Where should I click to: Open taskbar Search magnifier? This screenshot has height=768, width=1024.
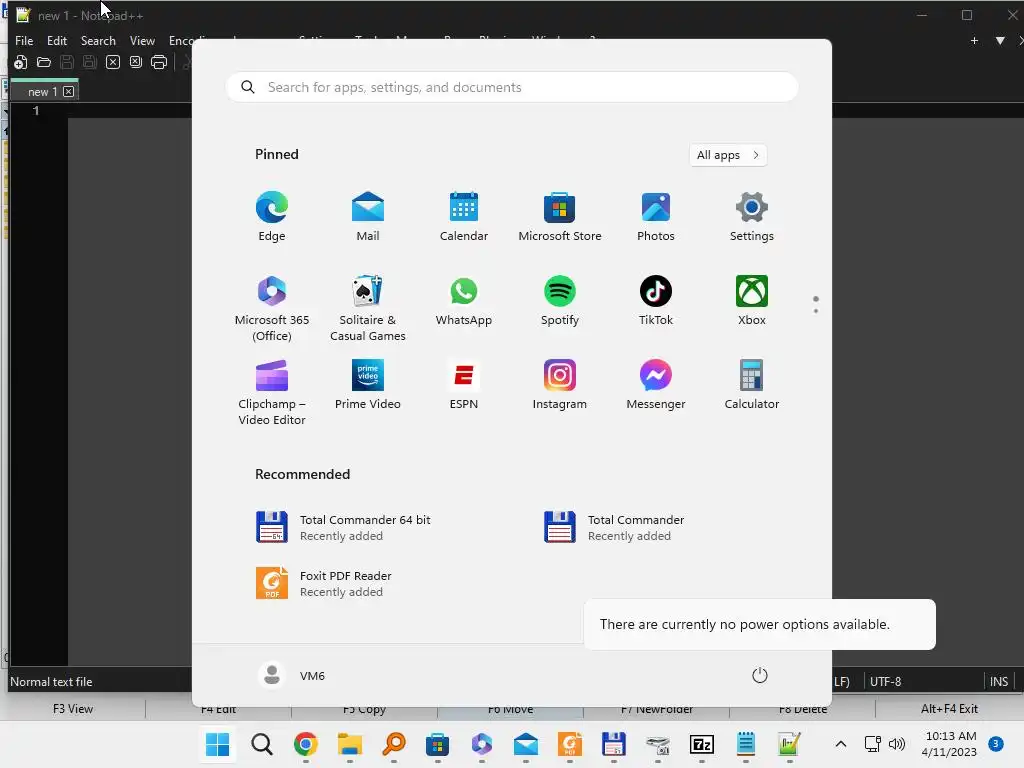tap(262, 744)
